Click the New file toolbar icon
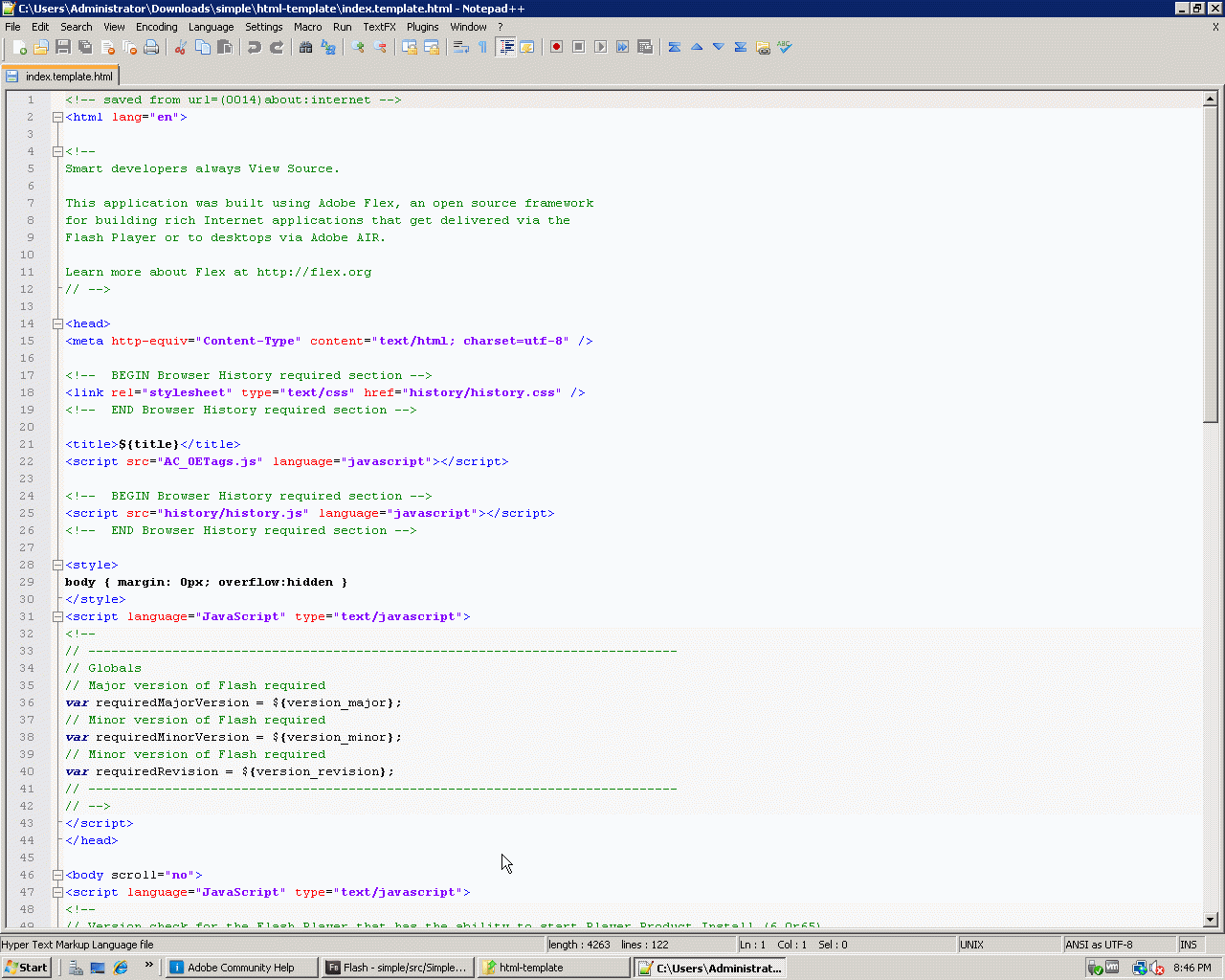 19,47
